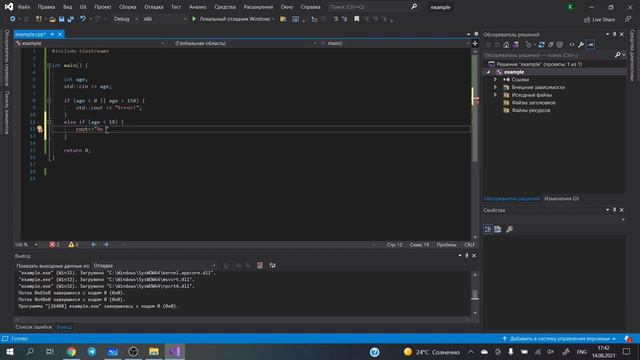The height and width of the screenshot is (360, 640).
Task: Save example.cpp with the floppy disk icon
Action: 61,19
